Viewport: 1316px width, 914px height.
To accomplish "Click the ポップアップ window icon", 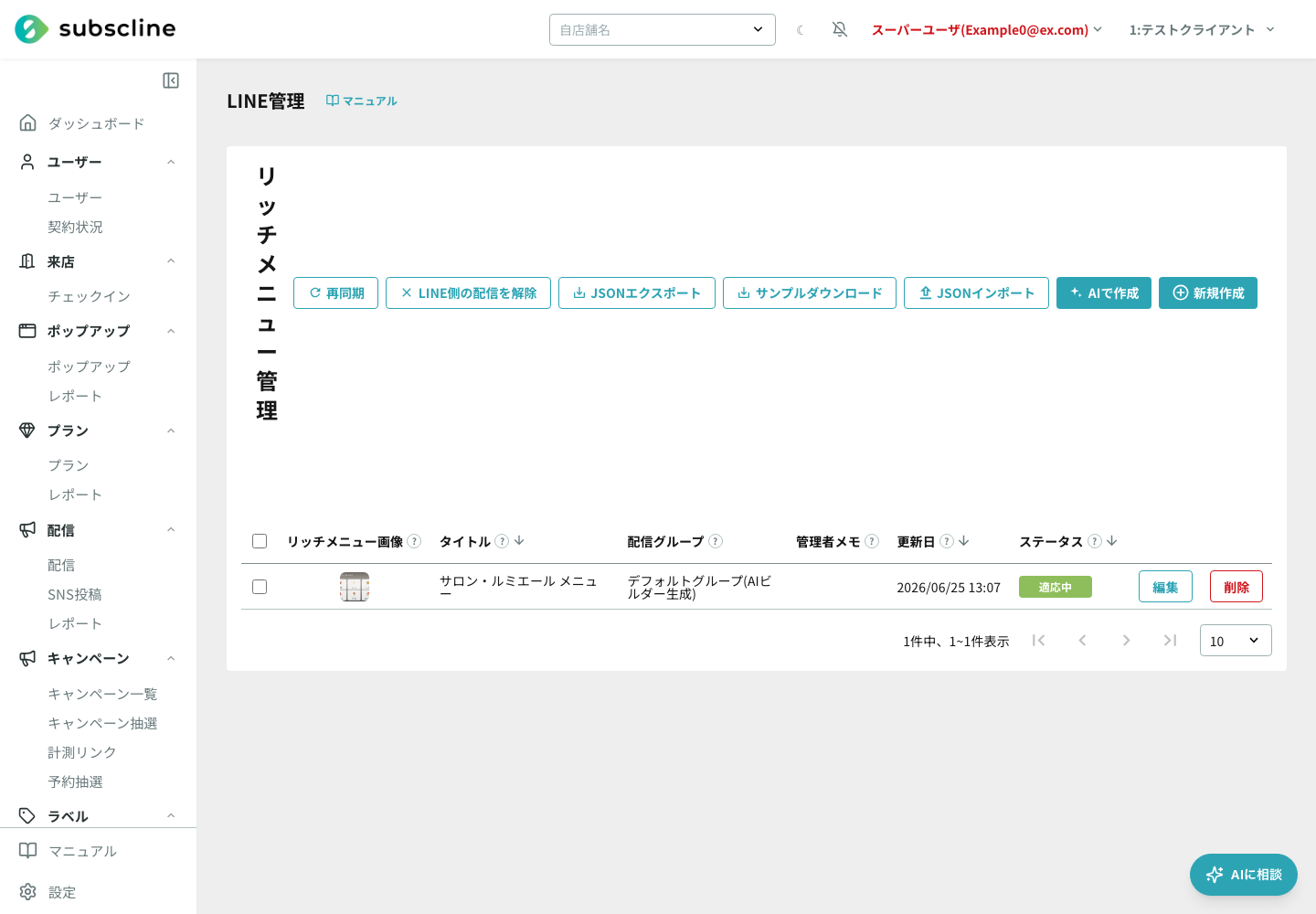I will (27, 331).
